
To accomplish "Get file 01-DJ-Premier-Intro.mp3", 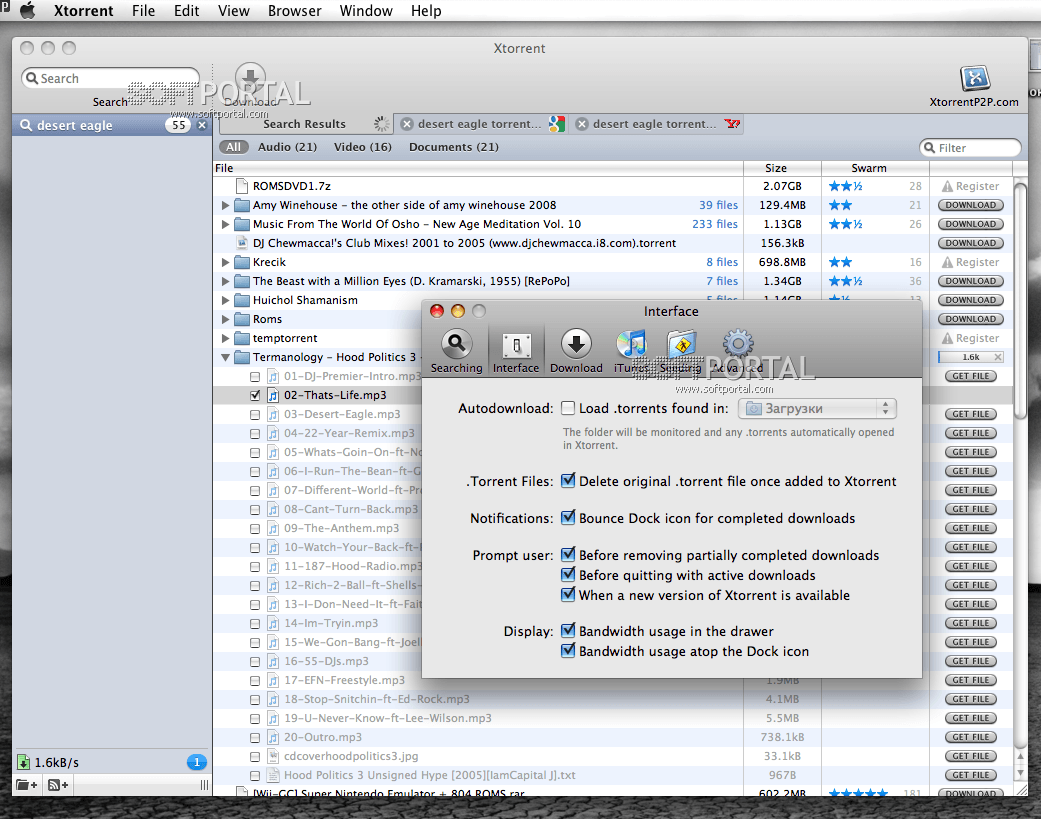I will coord(970,376).
